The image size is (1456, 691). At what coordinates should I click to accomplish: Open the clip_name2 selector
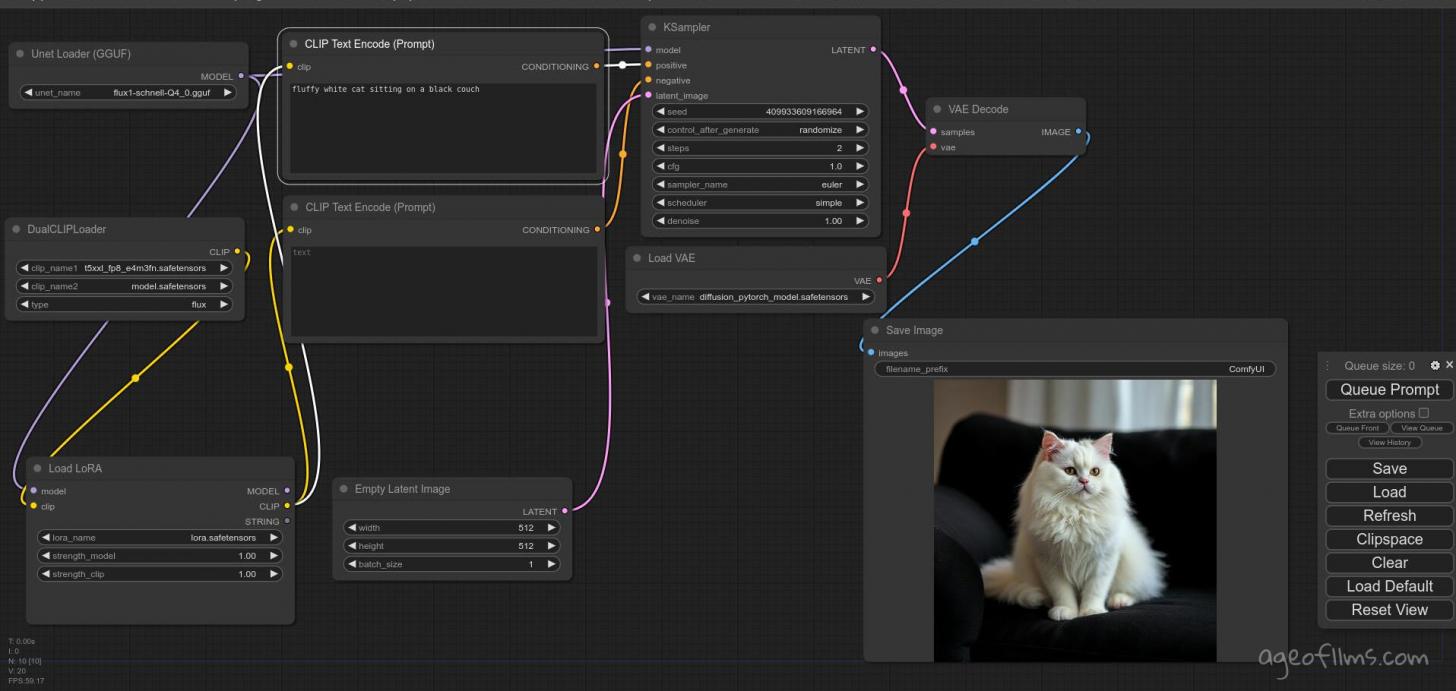tap(125, 286)
